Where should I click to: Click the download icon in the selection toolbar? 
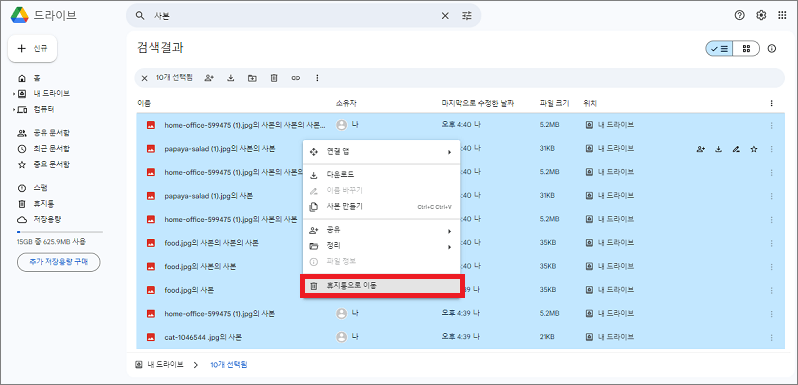[x=231, y=78]
